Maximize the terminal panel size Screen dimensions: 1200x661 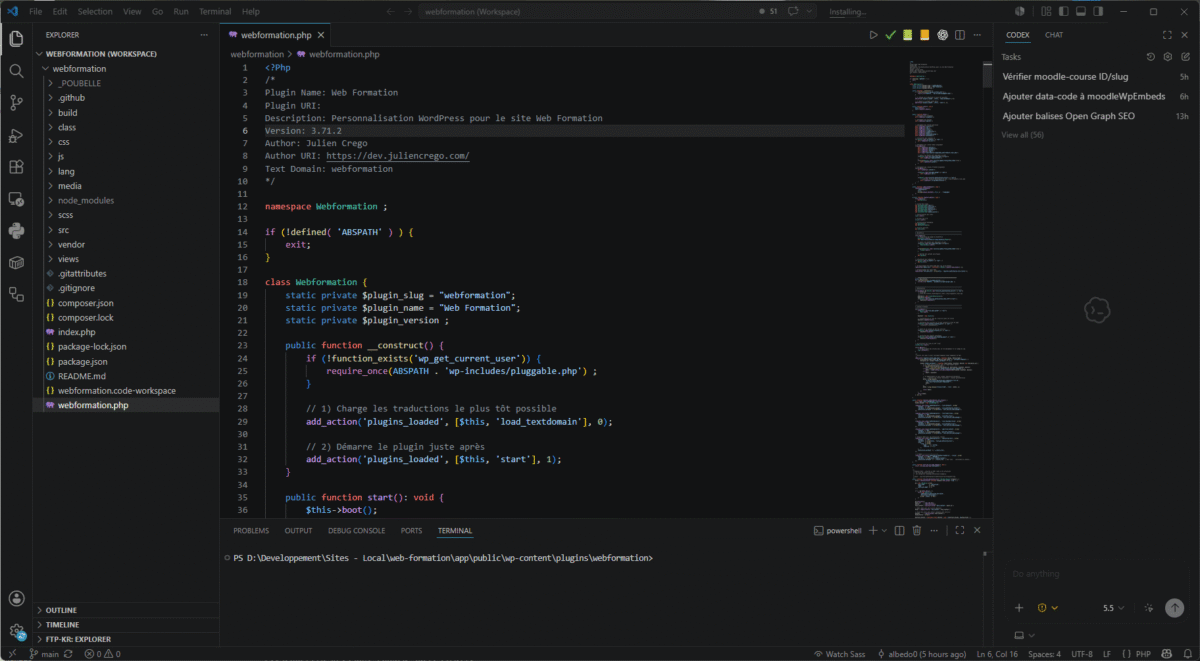pos(960,530)
